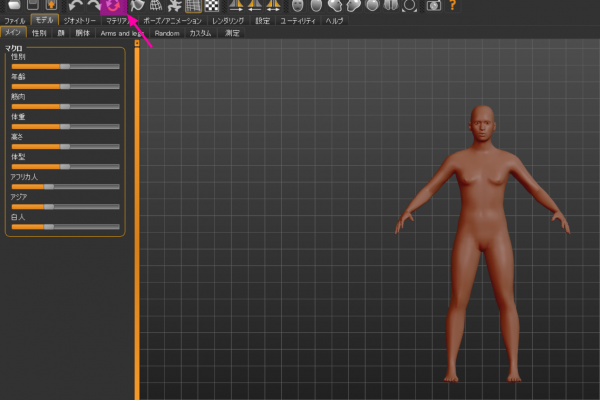Click the Export toolbar icon with orange arrow
Viewport: 600px width, 400px height.
tap(51, 5)
